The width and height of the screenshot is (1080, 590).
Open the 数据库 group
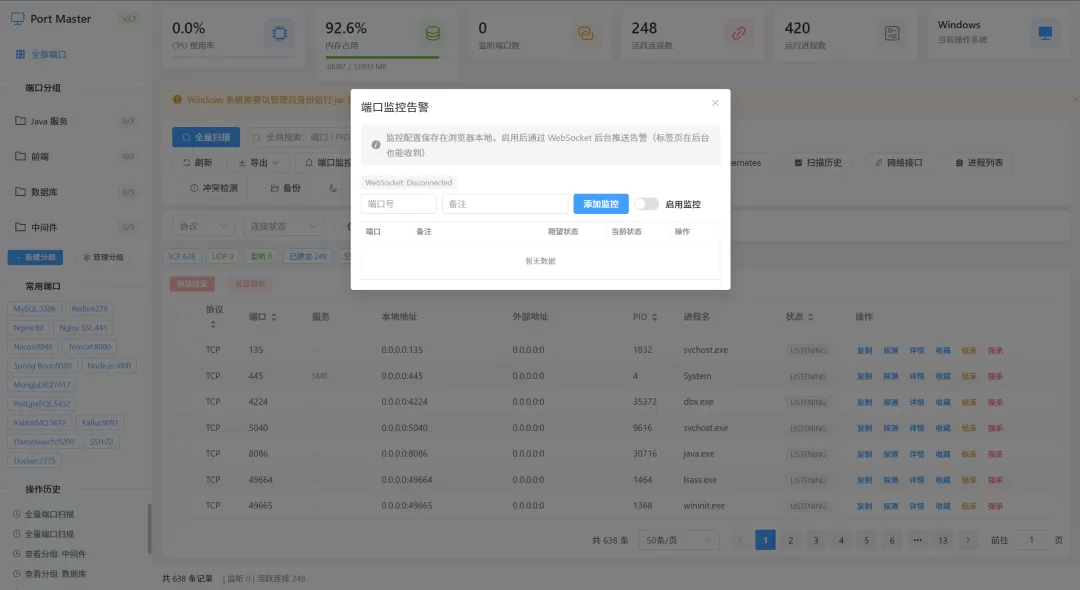pos(74,192)
